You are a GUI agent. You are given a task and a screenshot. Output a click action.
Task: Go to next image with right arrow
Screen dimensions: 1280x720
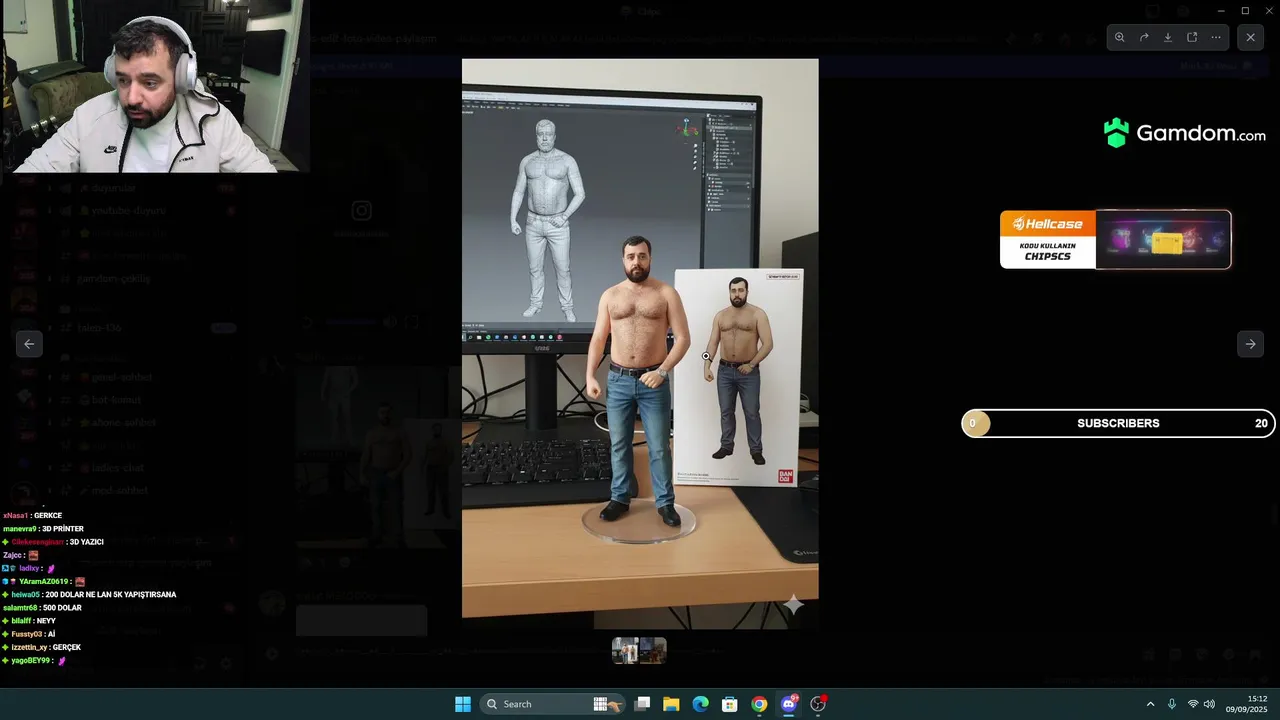1250,344
